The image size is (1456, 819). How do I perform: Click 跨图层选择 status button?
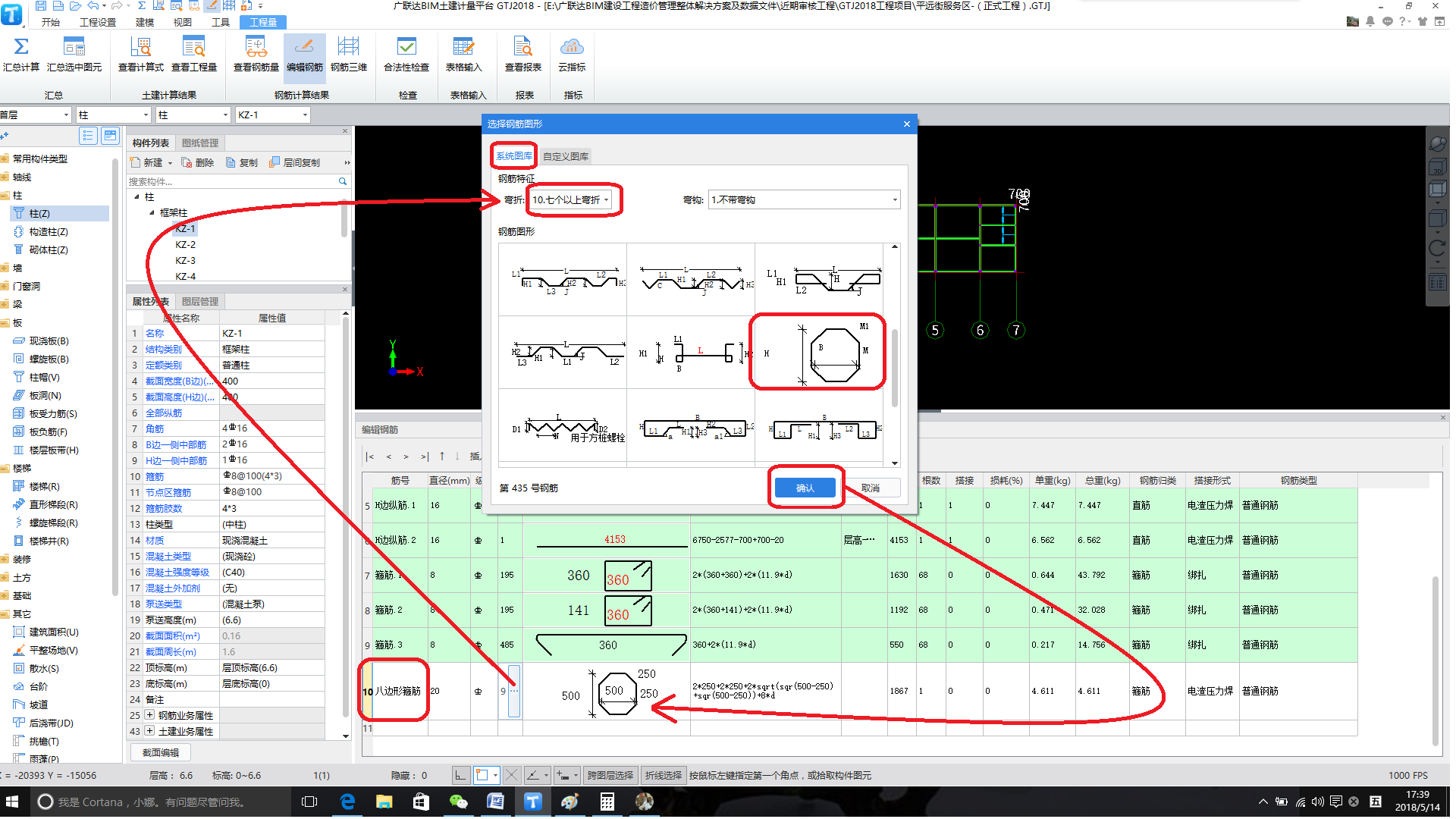click(610, 775)
